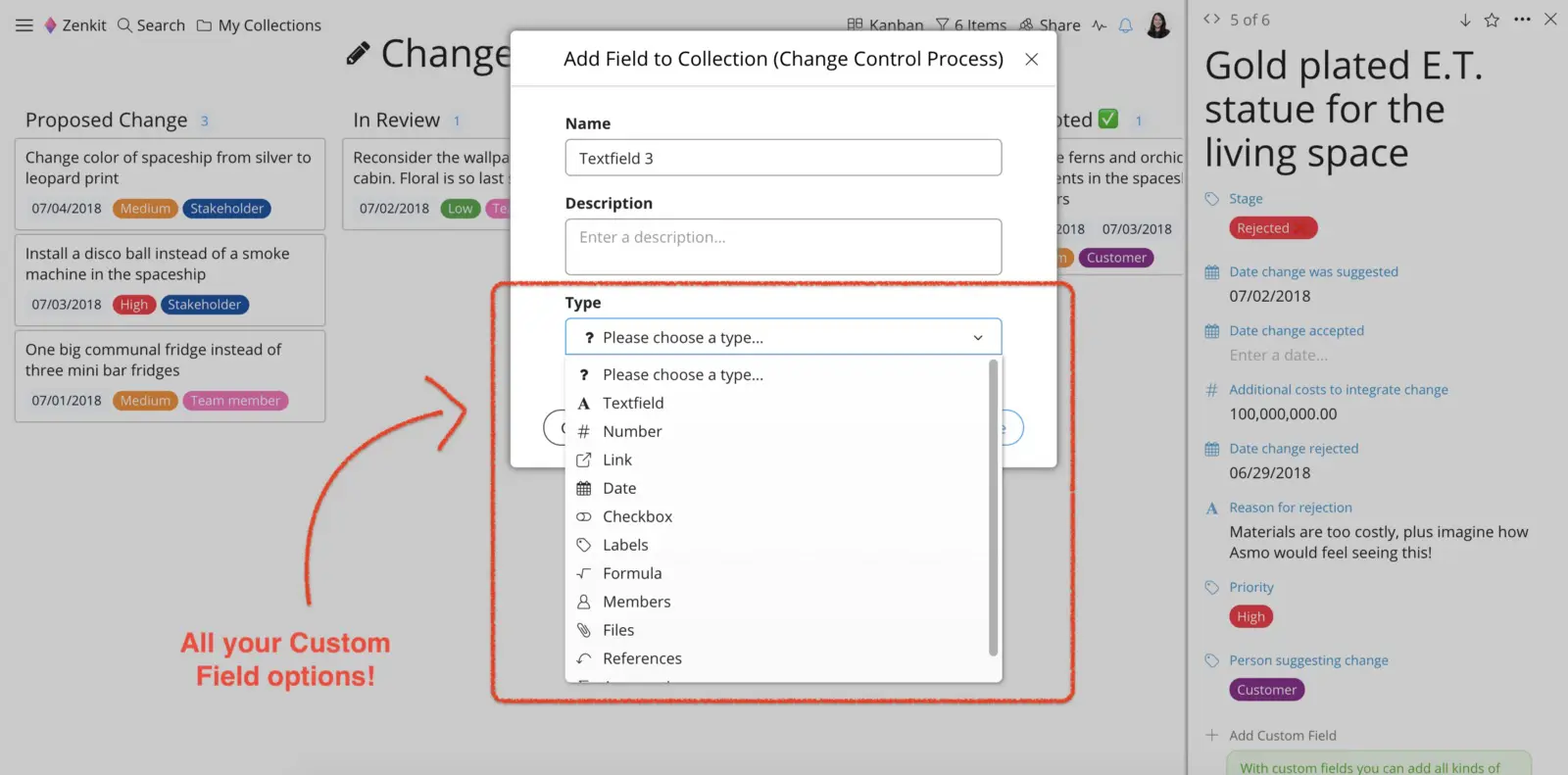Open item more options ellipsis
This screenshot has width=1568, height=775.
(x=1522, y=20)
